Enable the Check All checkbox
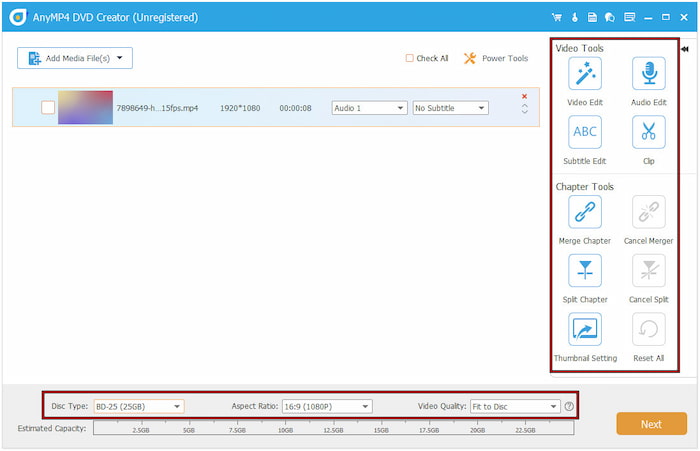Viewport: 700px width, 451px height. click(410, 58)
